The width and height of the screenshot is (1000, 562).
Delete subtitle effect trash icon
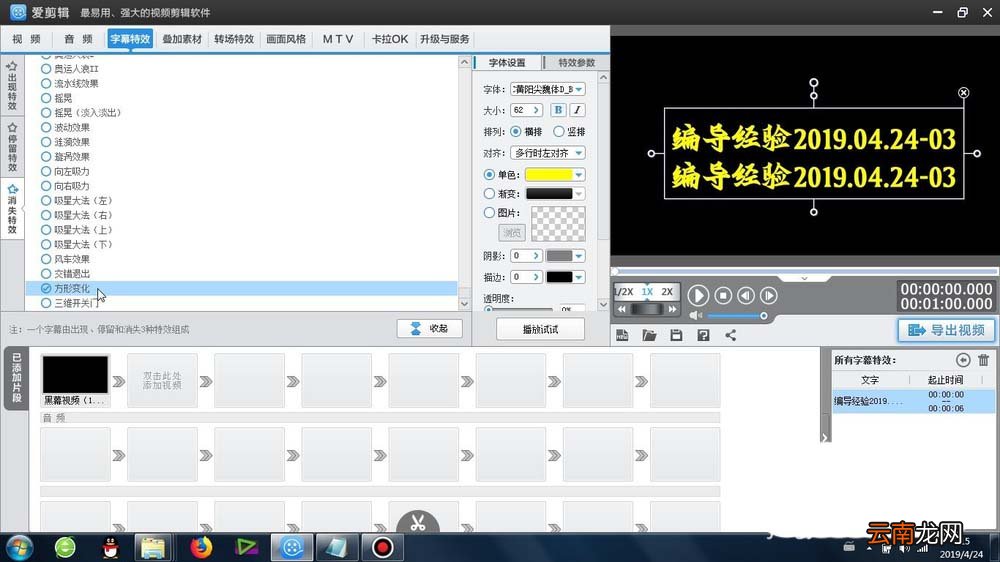983,360
